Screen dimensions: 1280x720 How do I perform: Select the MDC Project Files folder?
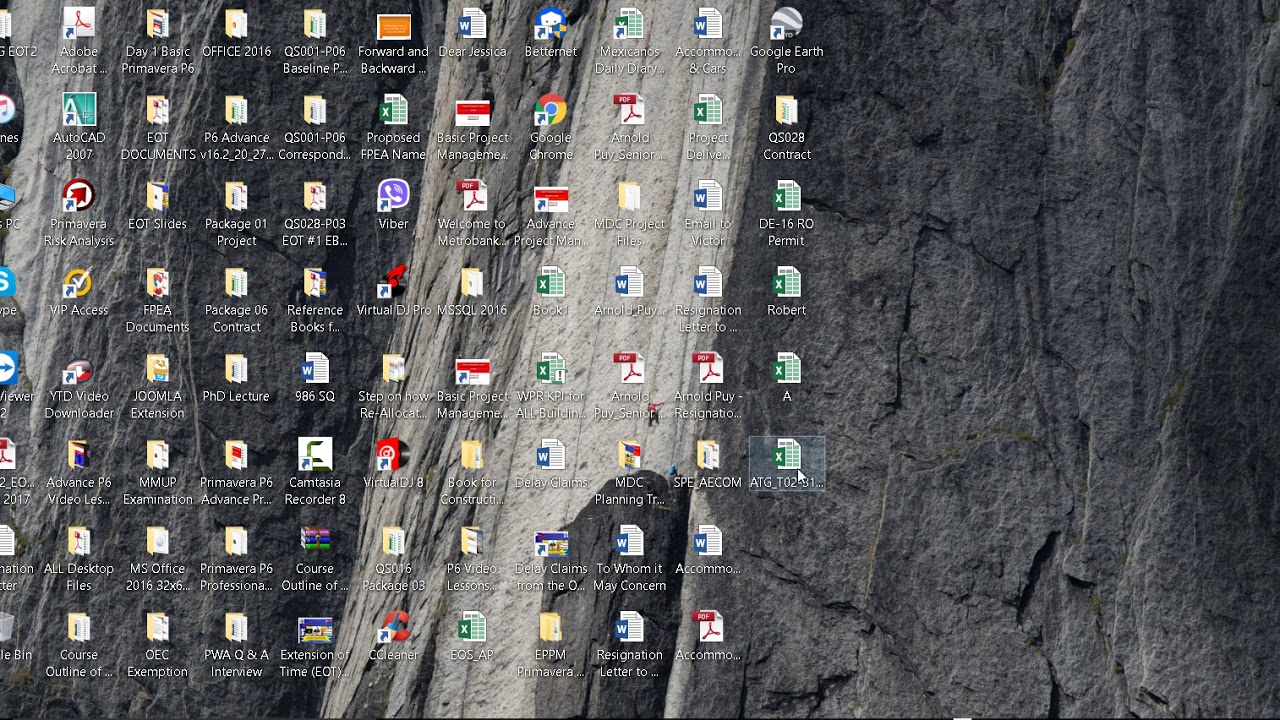tap(629, 196)
